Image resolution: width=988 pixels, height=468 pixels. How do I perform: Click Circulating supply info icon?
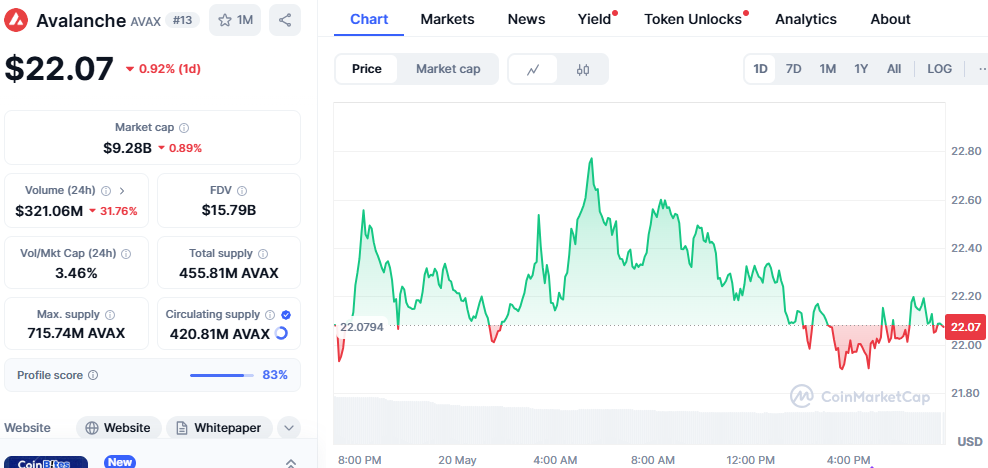(x=270, y=314)
